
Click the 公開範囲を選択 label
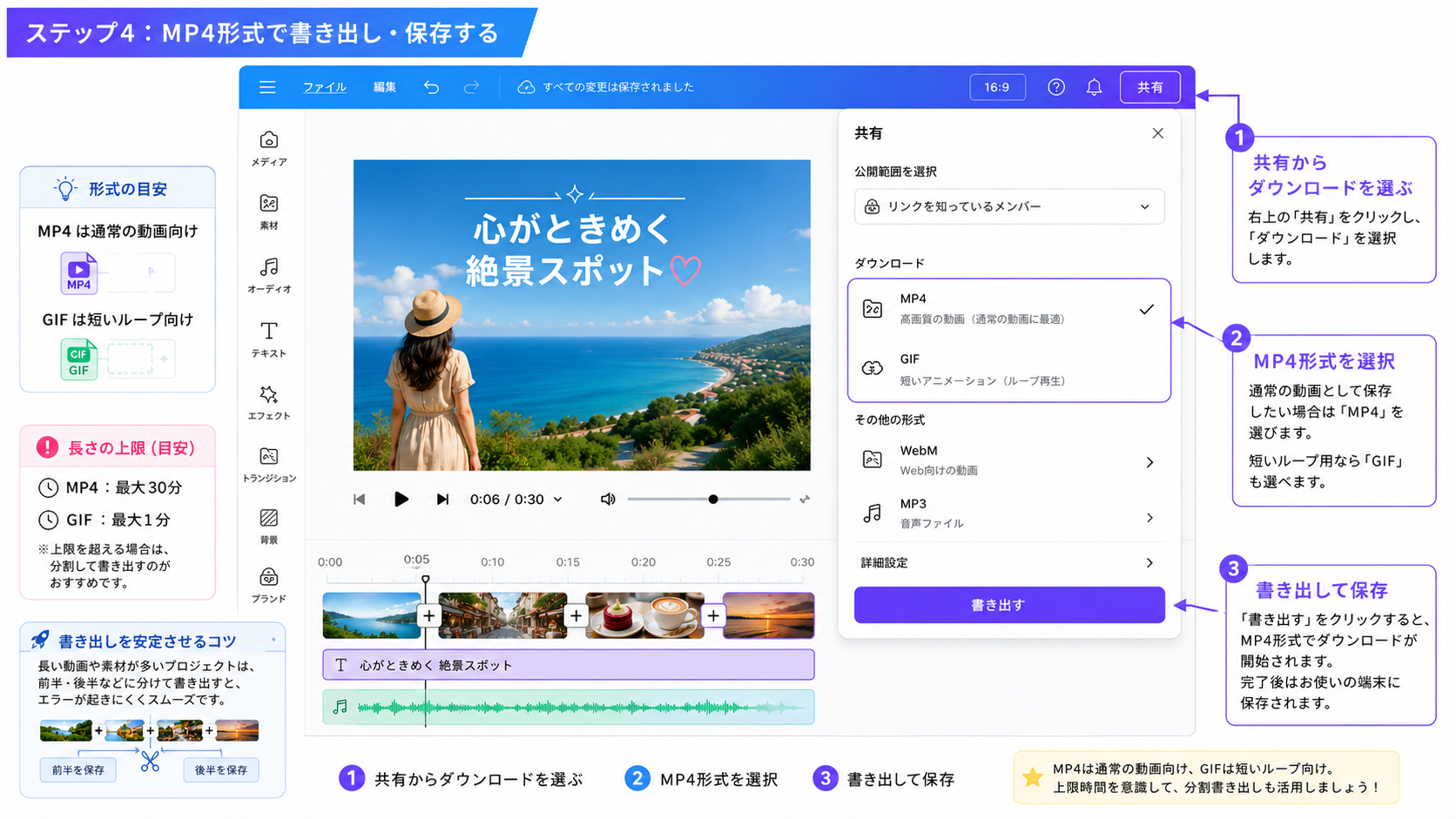[x=895, y=171]
